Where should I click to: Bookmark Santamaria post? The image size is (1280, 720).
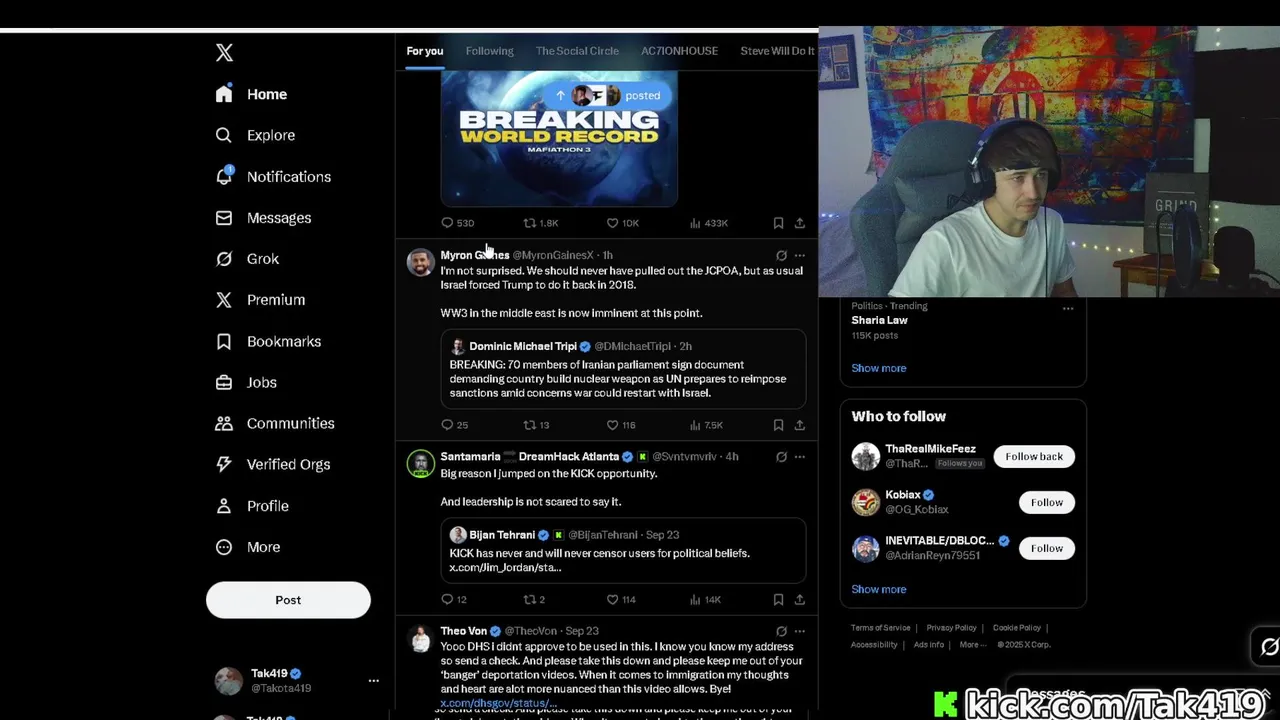click(x=778, y=600)
